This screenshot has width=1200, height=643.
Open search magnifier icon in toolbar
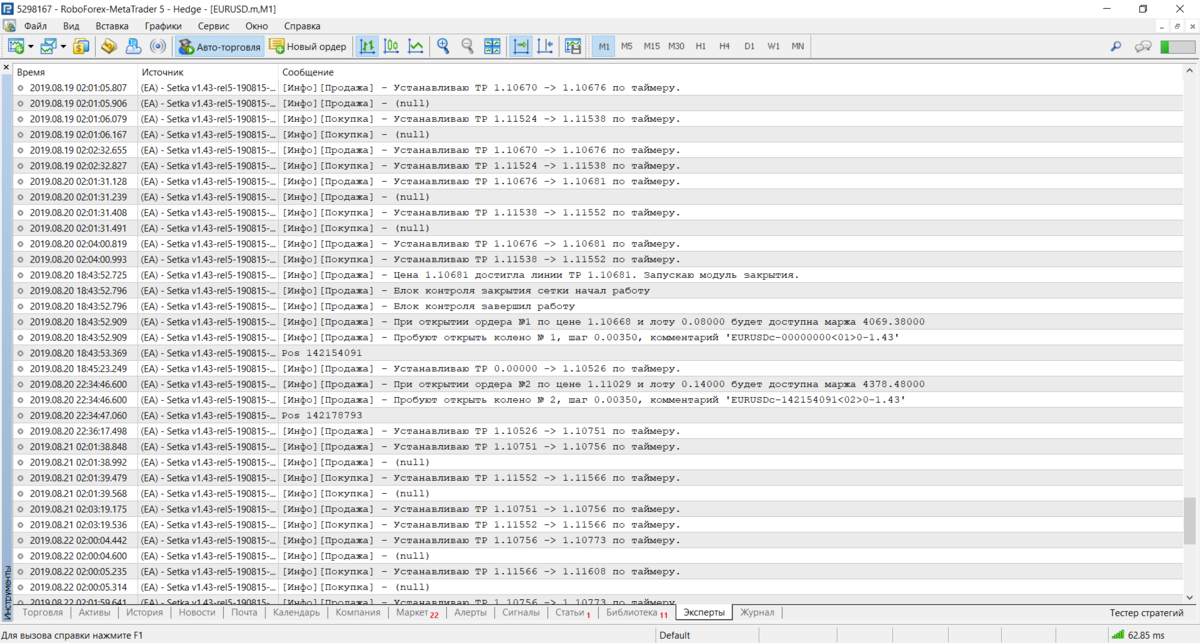[1117, 46]
